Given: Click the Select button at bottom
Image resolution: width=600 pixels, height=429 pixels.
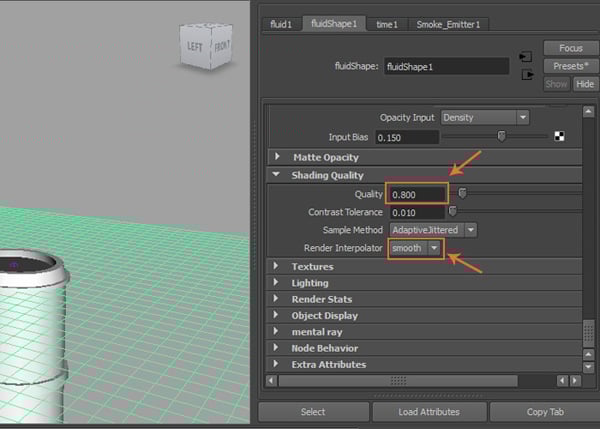Looking at the screenshot, I should [313, 412].
